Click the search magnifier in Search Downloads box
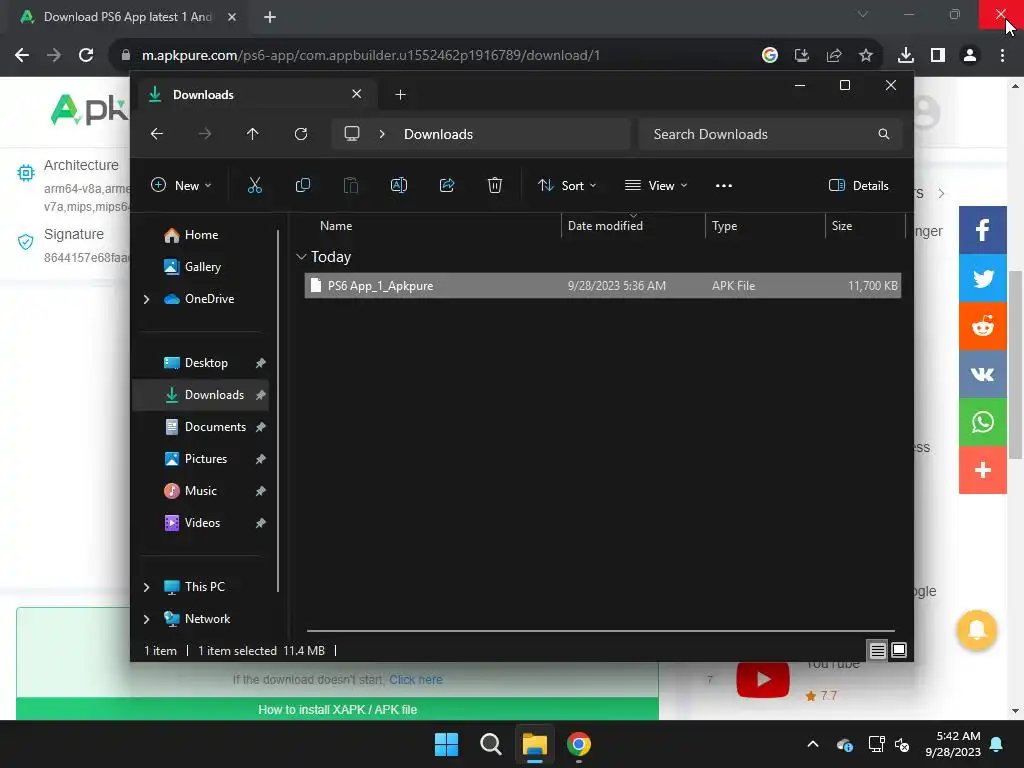 [884, 134]
